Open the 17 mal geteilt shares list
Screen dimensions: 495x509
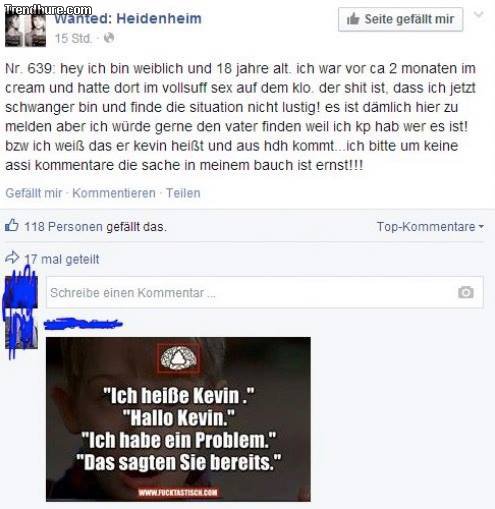[x=62, y=259]
